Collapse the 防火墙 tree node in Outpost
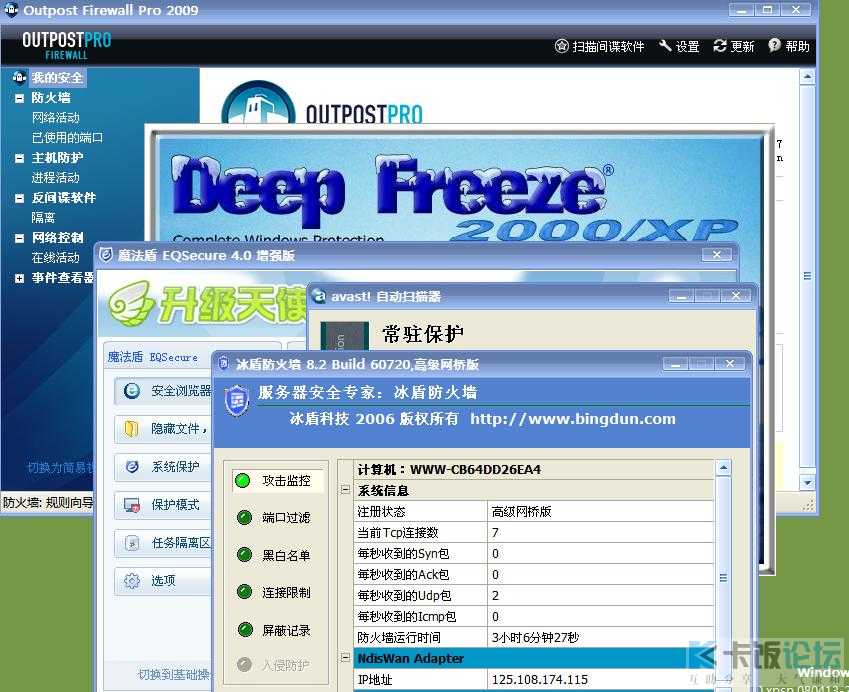 pyautogui.click(x=19, y=99)
